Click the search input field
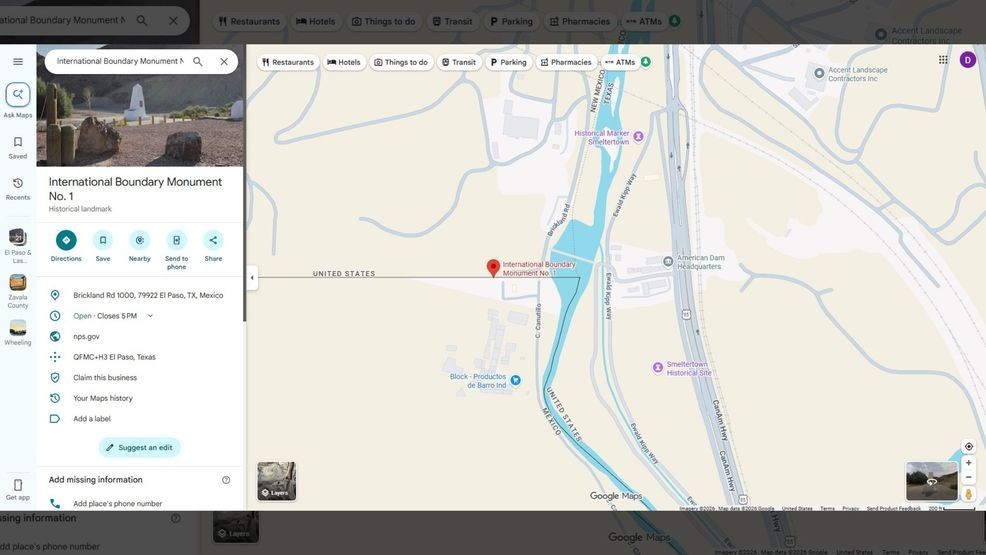 point(119,62)
